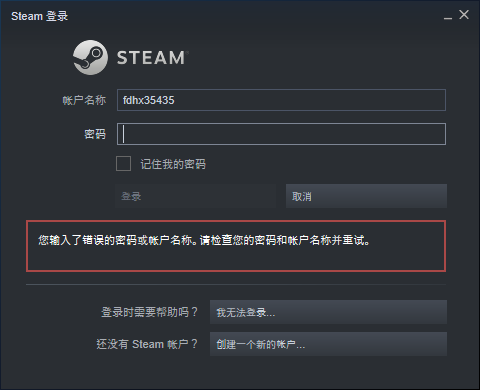480x390 pixels.
Task: Select 创建一个新的帐户... to create an account
Action: coord(328,344)
